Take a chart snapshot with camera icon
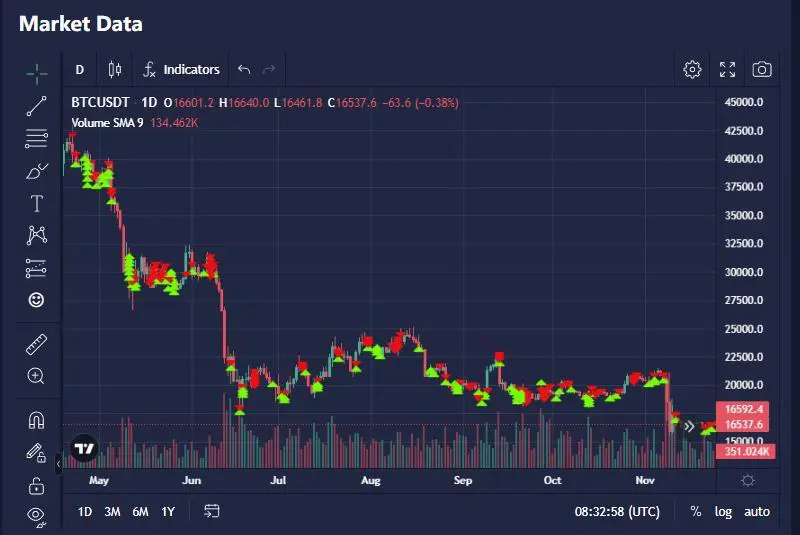This screenshot has width=800, height=535. click(x=762, y=69)
